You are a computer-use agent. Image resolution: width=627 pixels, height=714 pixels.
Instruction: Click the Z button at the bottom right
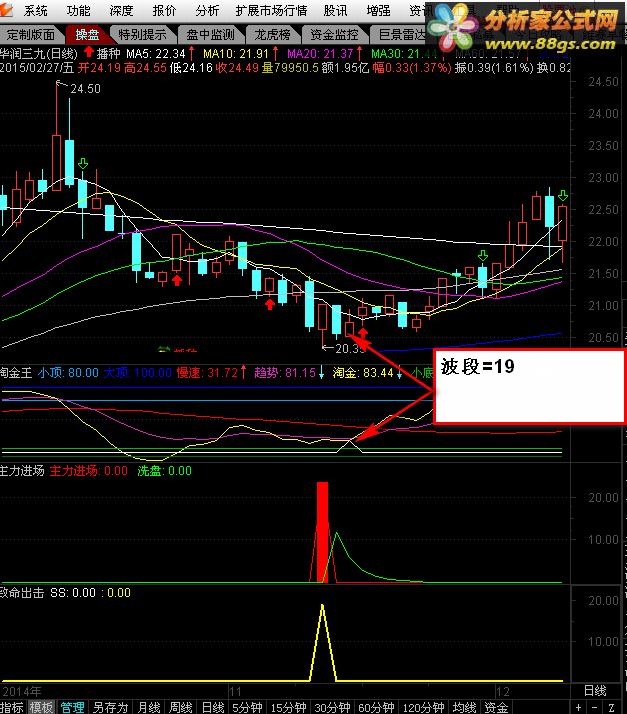(x=612, y=707)
